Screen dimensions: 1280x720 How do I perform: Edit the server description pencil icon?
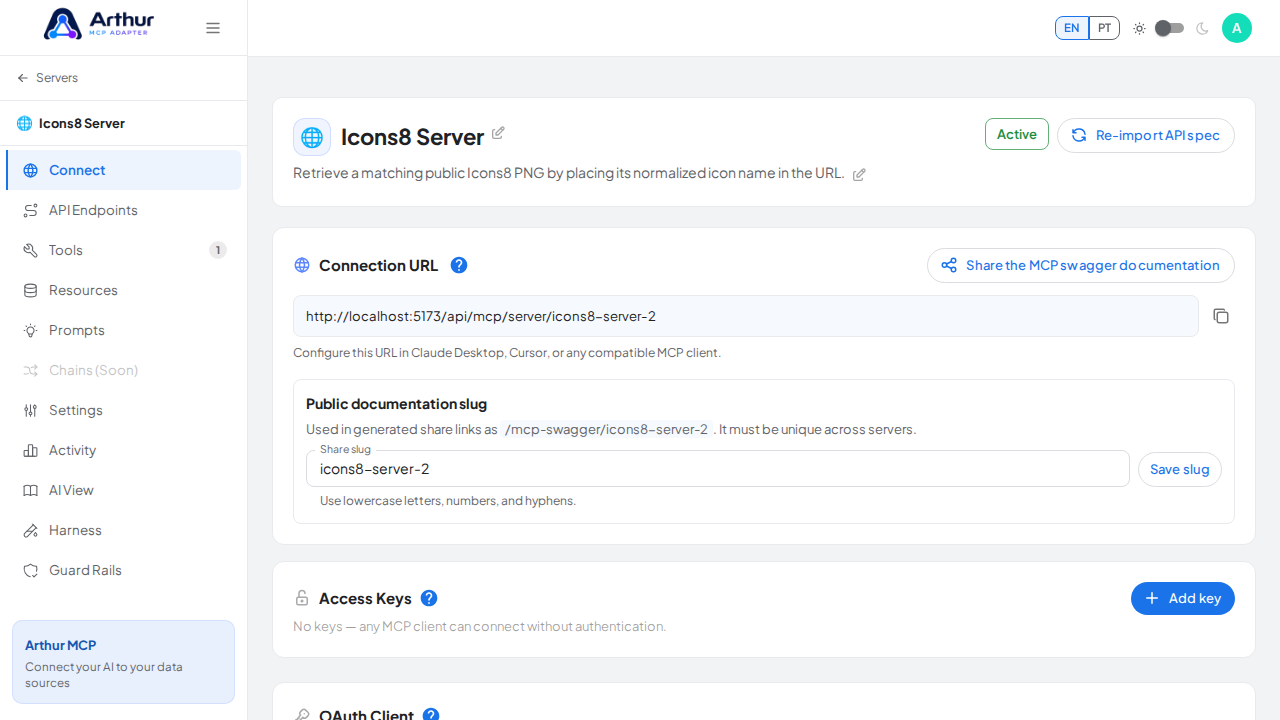859,174
